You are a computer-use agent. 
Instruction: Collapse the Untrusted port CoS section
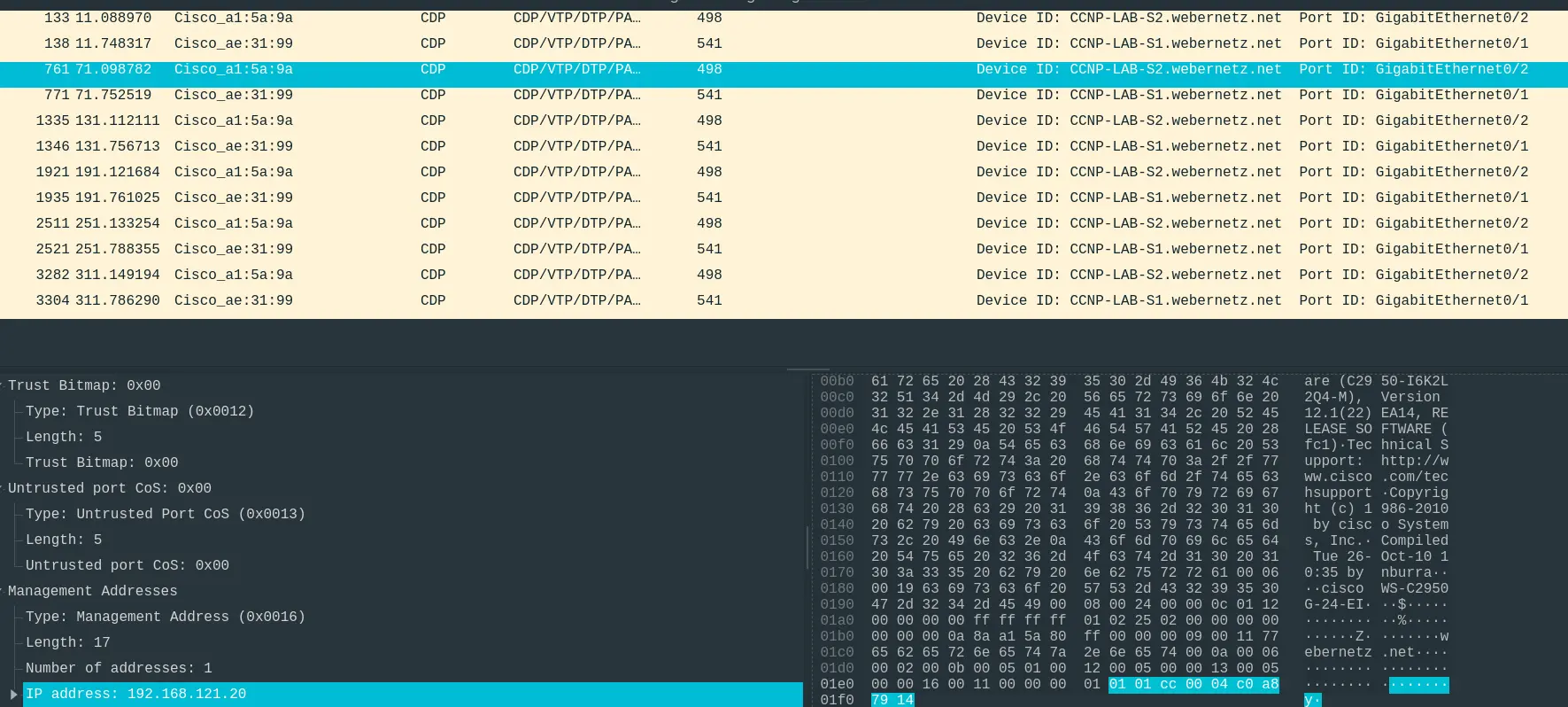point(3,488)
